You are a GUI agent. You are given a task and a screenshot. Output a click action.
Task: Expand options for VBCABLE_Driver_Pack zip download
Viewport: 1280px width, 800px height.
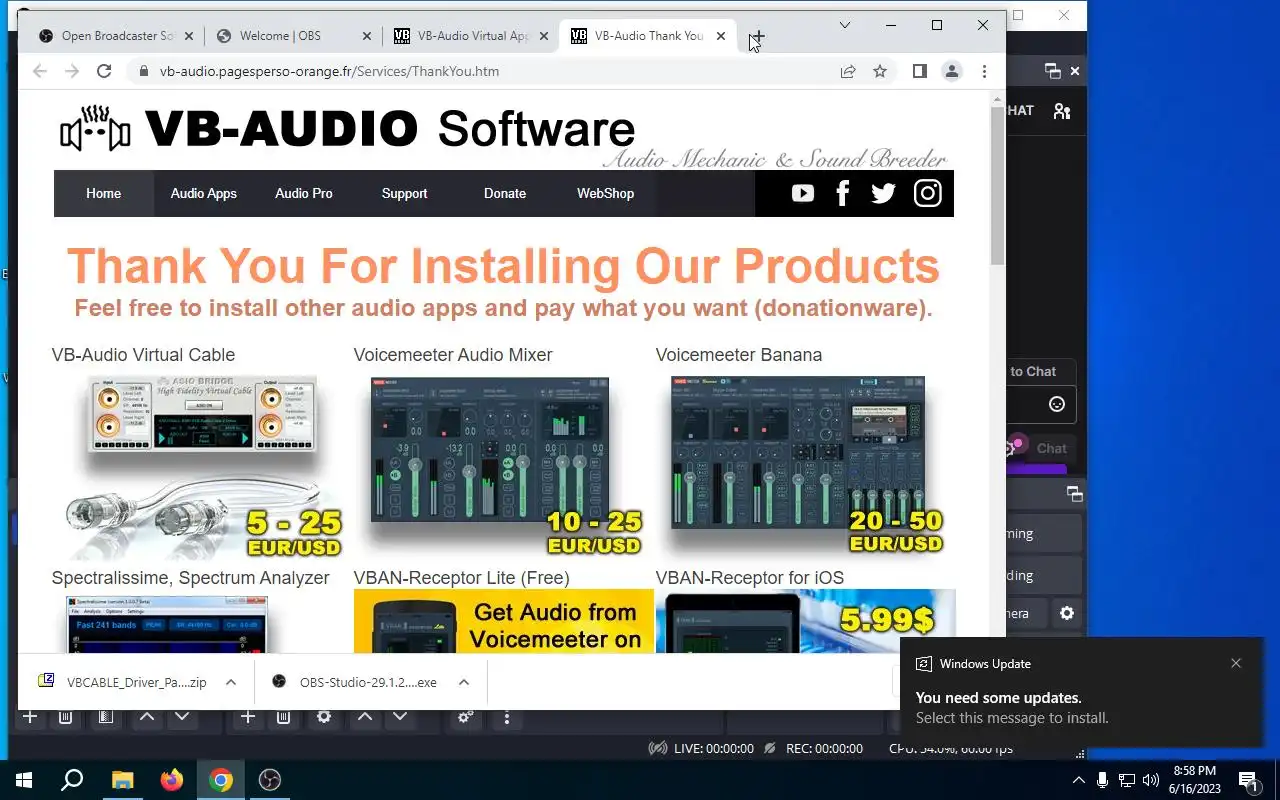231,682
